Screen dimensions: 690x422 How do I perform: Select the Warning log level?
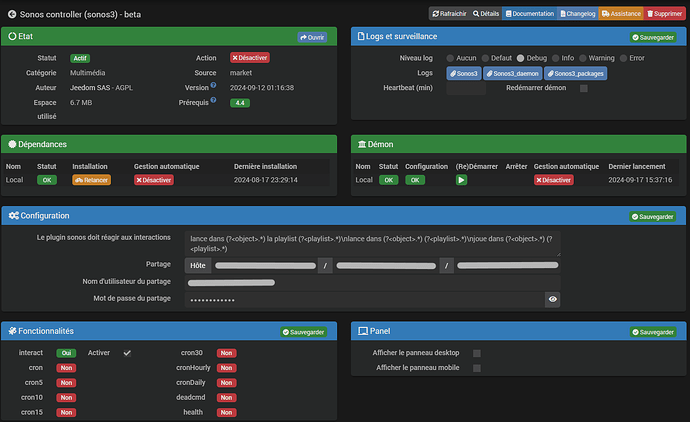[x=583, y=58]
